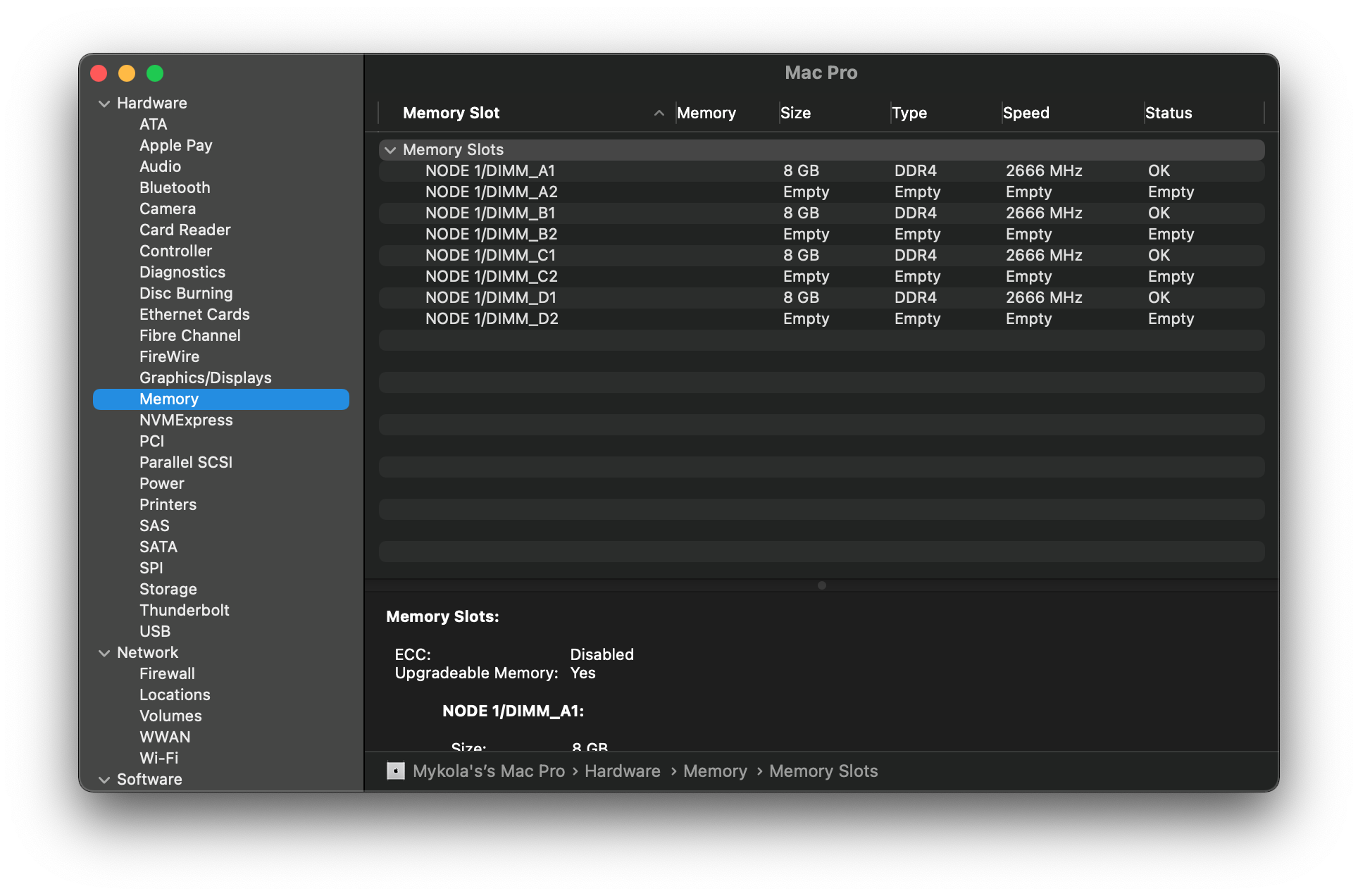This screenshot has height=896, width=1358.
Task: Click Hardware in the path breadcrumb
Action: point(622,771)
